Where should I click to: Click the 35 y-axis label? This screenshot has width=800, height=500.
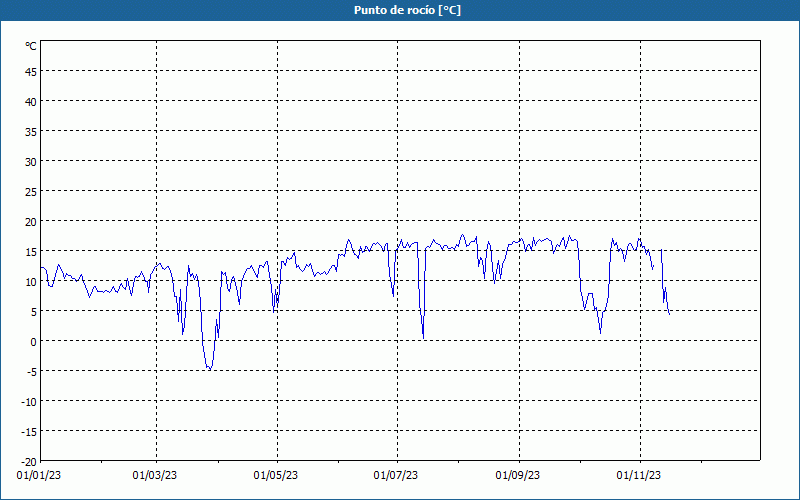(x=31, y=132)
